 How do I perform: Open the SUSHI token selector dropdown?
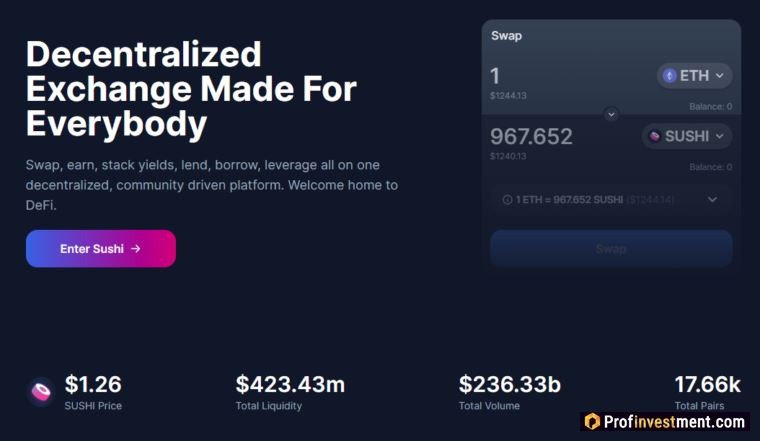click(x=687, y=136)
